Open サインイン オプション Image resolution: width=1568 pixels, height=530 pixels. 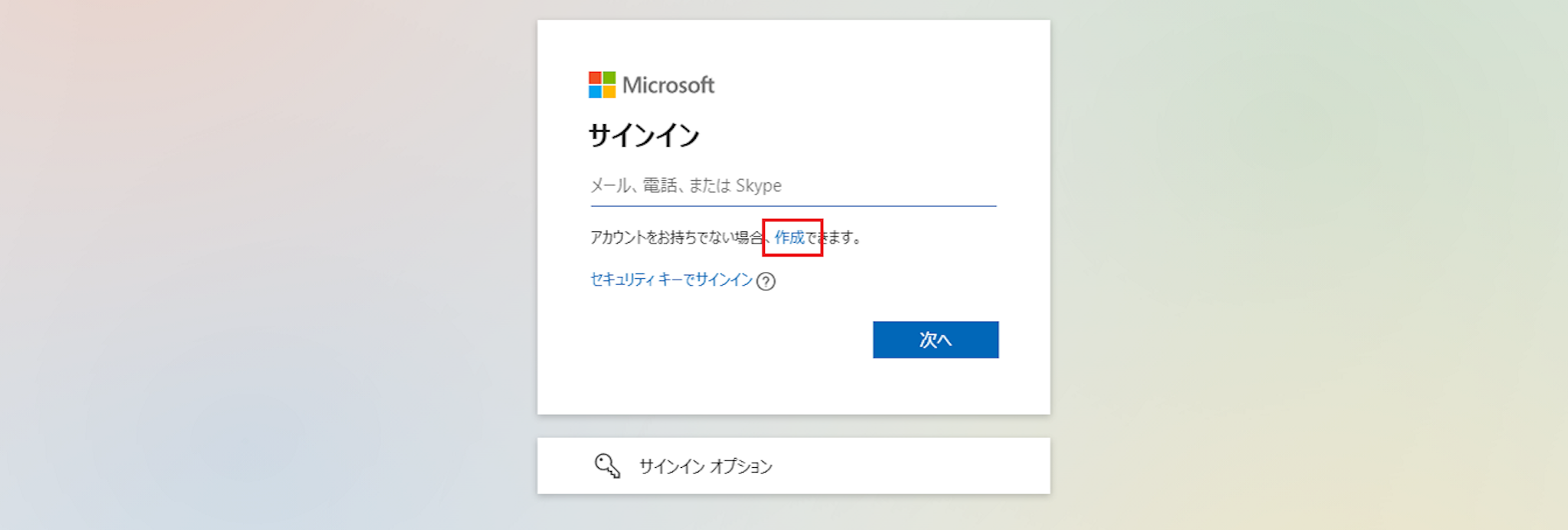(705, 466)
